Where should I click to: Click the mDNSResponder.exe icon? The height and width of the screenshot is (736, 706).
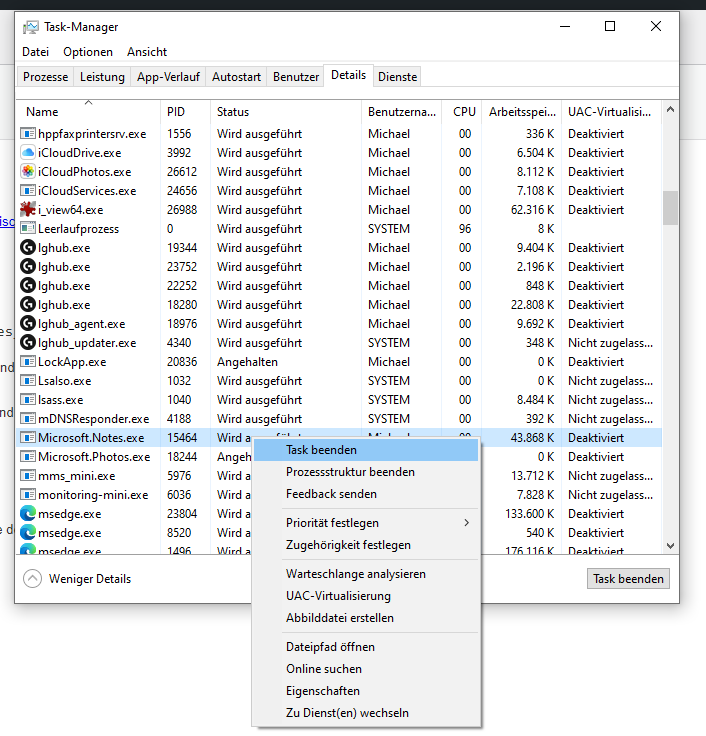click(x=28, y=419)
